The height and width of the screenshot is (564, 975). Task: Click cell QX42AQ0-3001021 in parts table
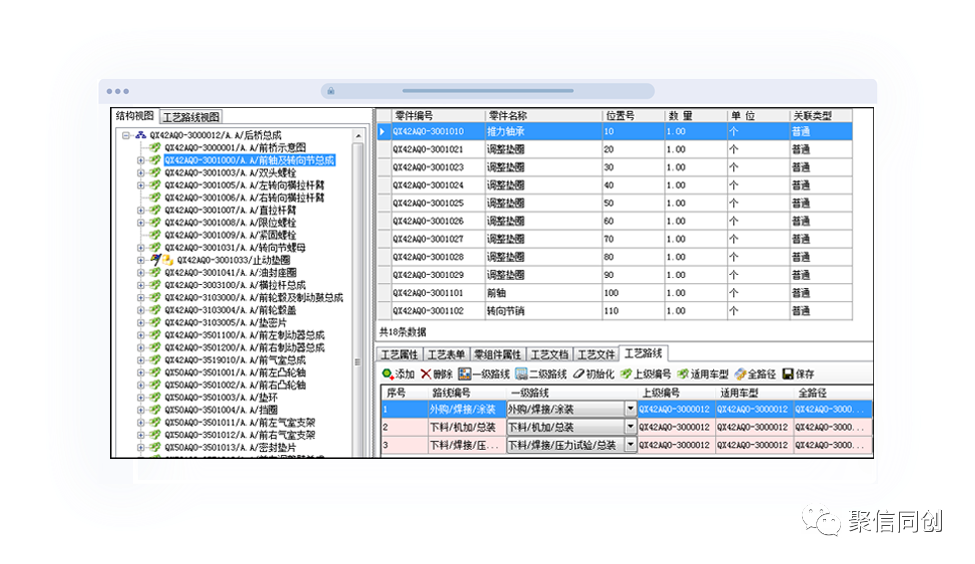(438, 149)
